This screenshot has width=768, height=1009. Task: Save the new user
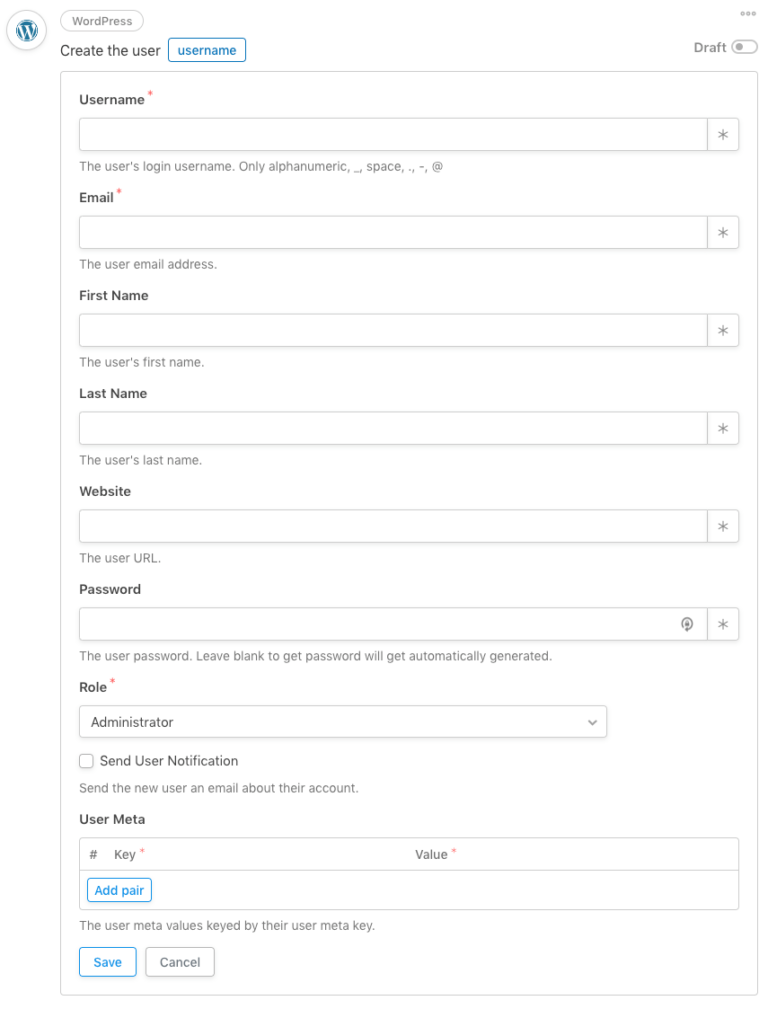pos(107,962)
